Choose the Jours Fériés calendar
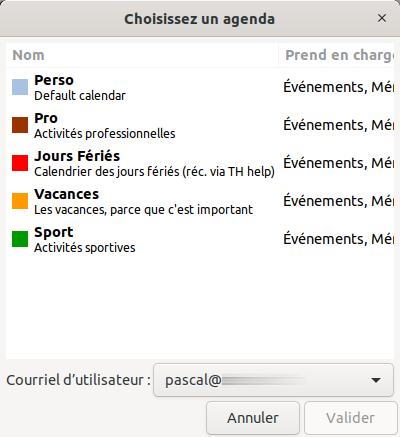This screenshot has height=437, width=400. [200, 163]
